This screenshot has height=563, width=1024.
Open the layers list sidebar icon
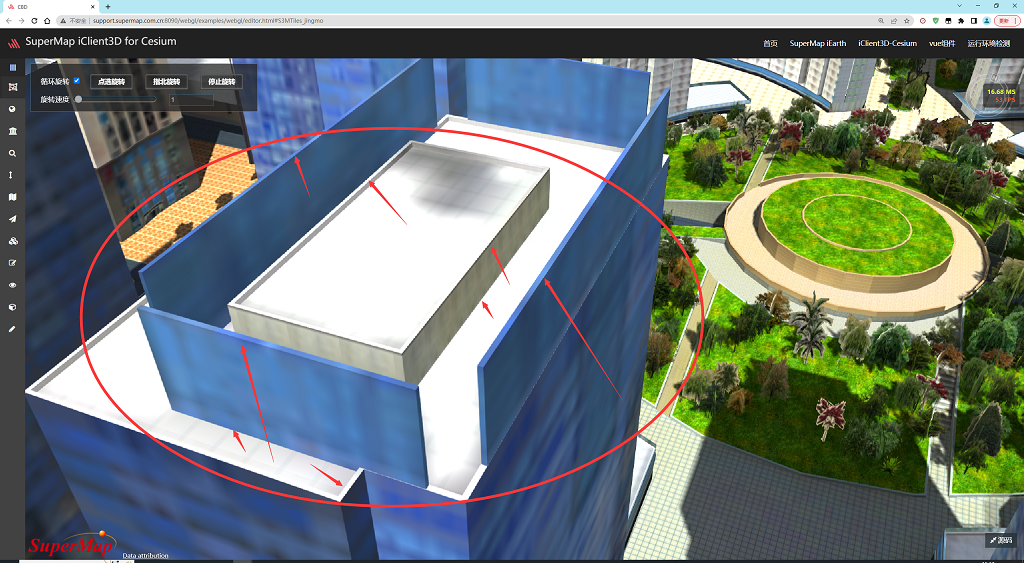point(12,67)
